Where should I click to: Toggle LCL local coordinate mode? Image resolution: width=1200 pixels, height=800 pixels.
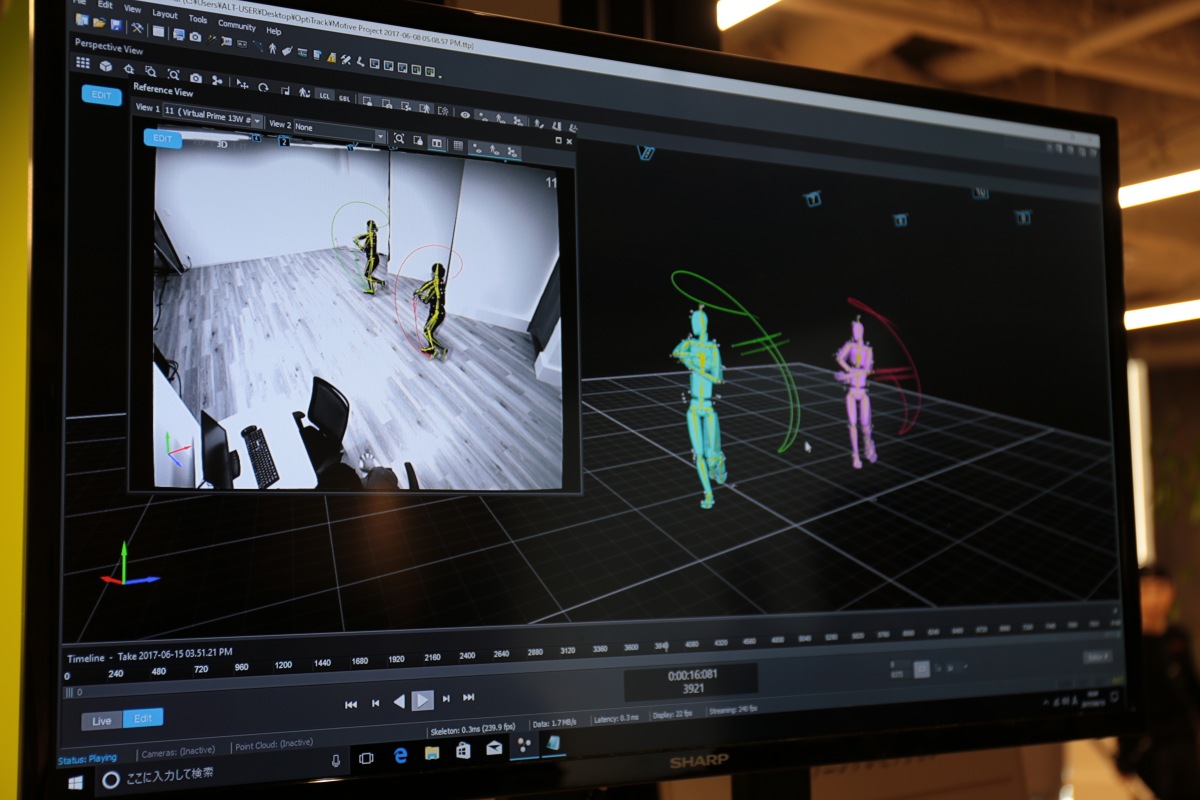(x=324, y=95)
